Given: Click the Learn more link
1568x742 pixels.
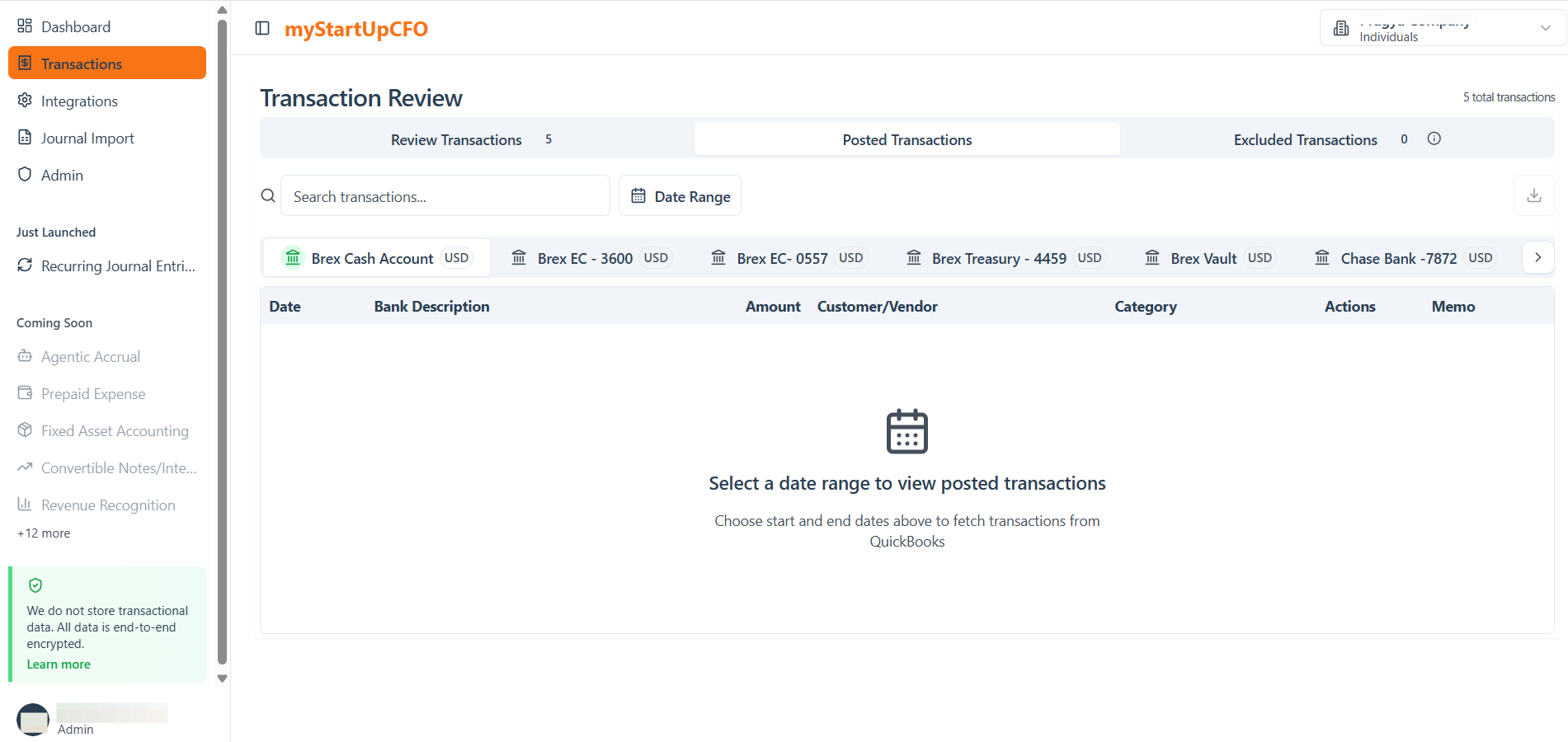Looking at the screenshot, I should click(x=59, y=665).
